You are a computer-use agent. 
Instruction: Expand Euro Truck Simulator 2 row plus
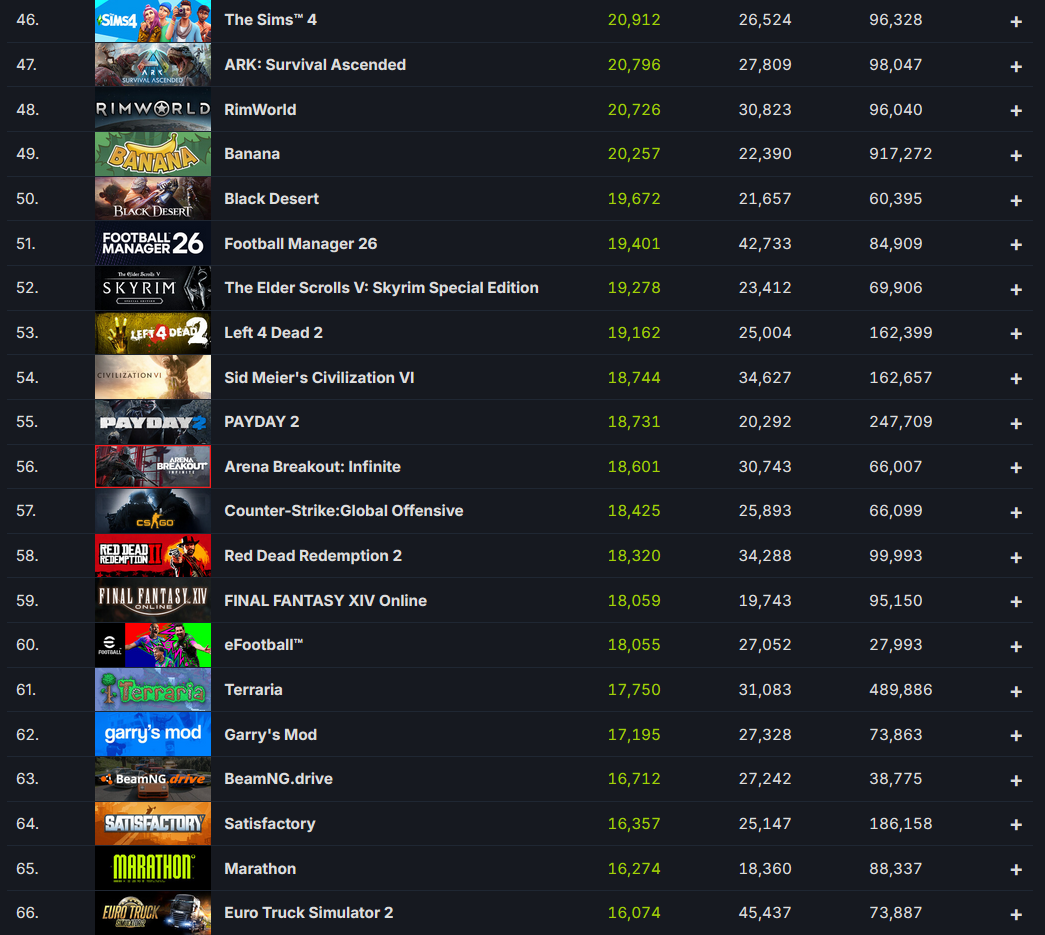1016,914
